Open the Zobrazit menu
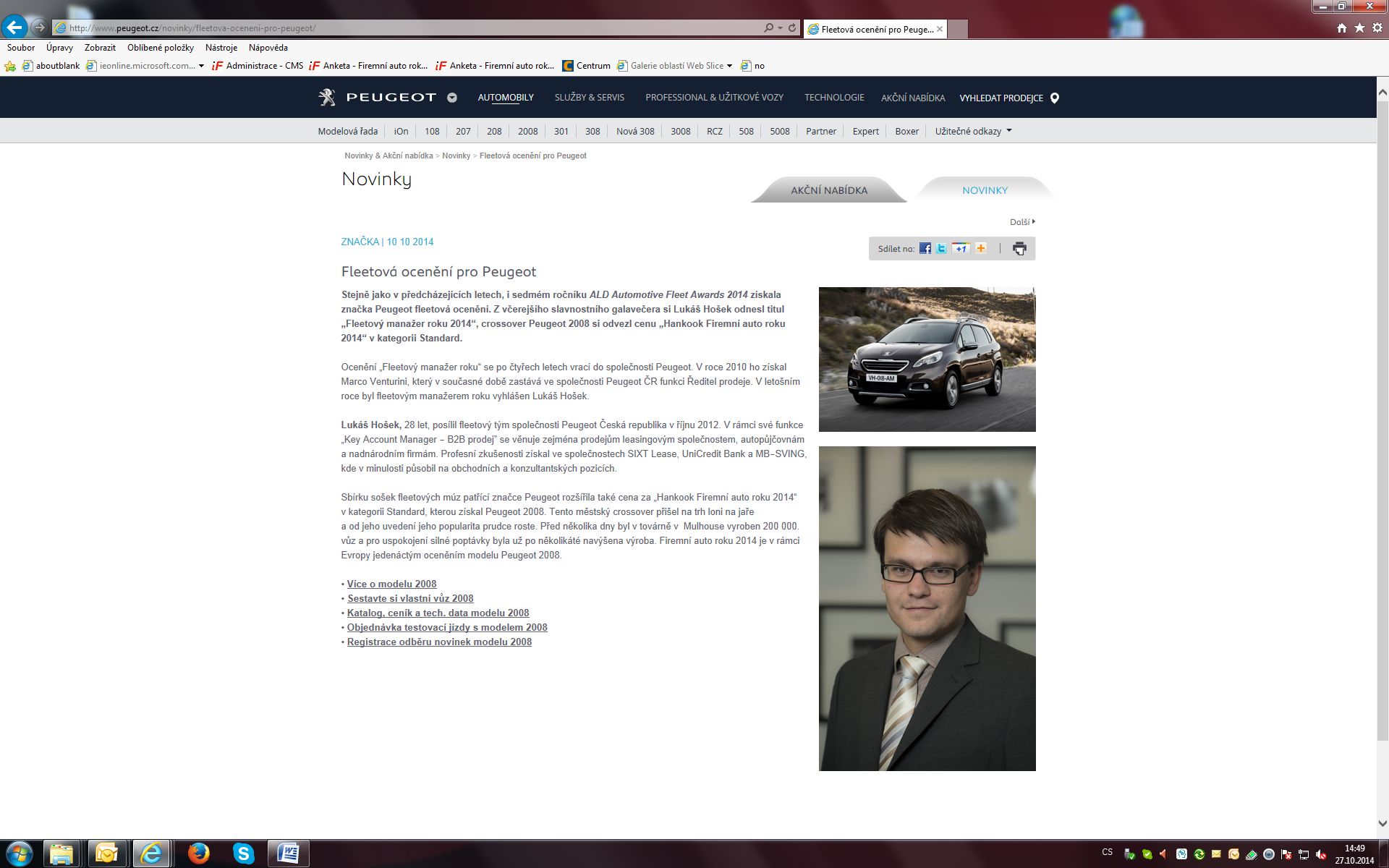 point(100,48)
